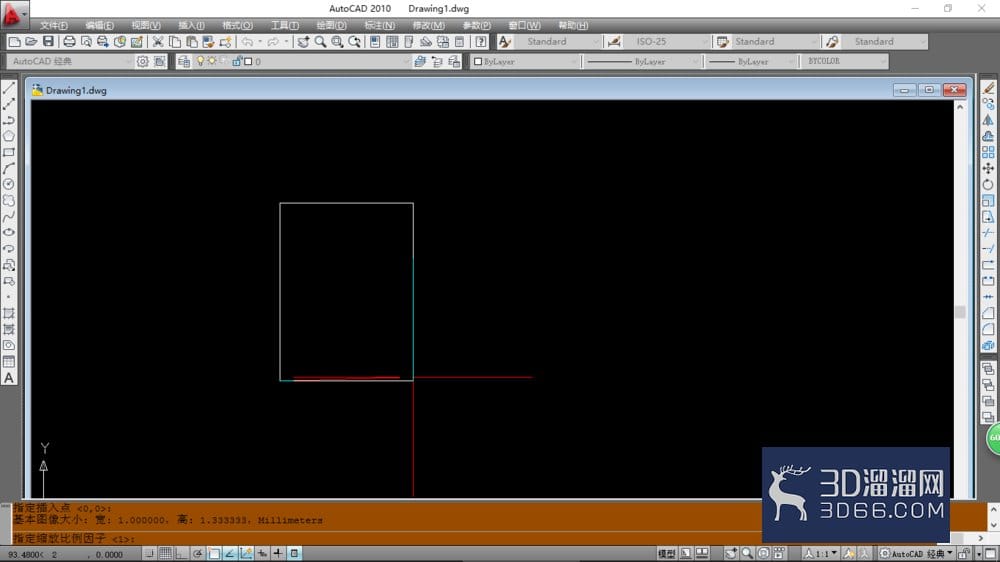Screen dimensions: 1000x562
Task: Open the 修改(M) menu
Action: point(429,26)
